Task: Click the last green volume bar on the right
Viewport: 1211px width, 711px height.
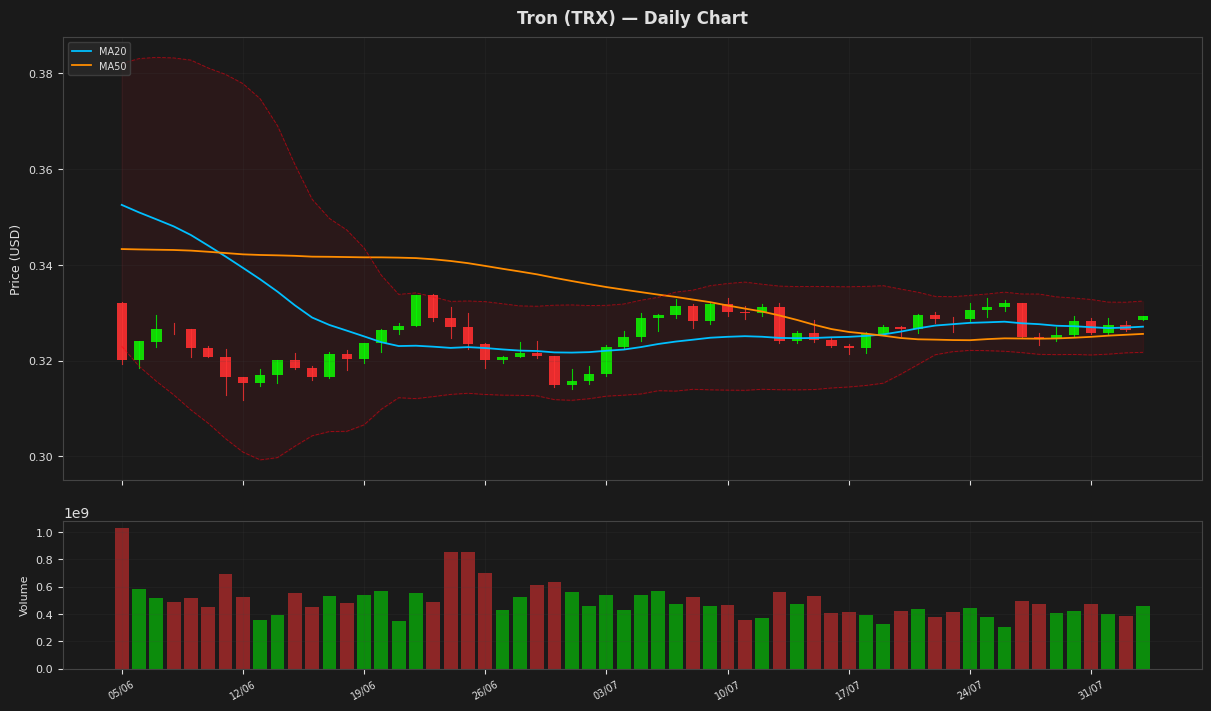Action: click(1143, 637)
